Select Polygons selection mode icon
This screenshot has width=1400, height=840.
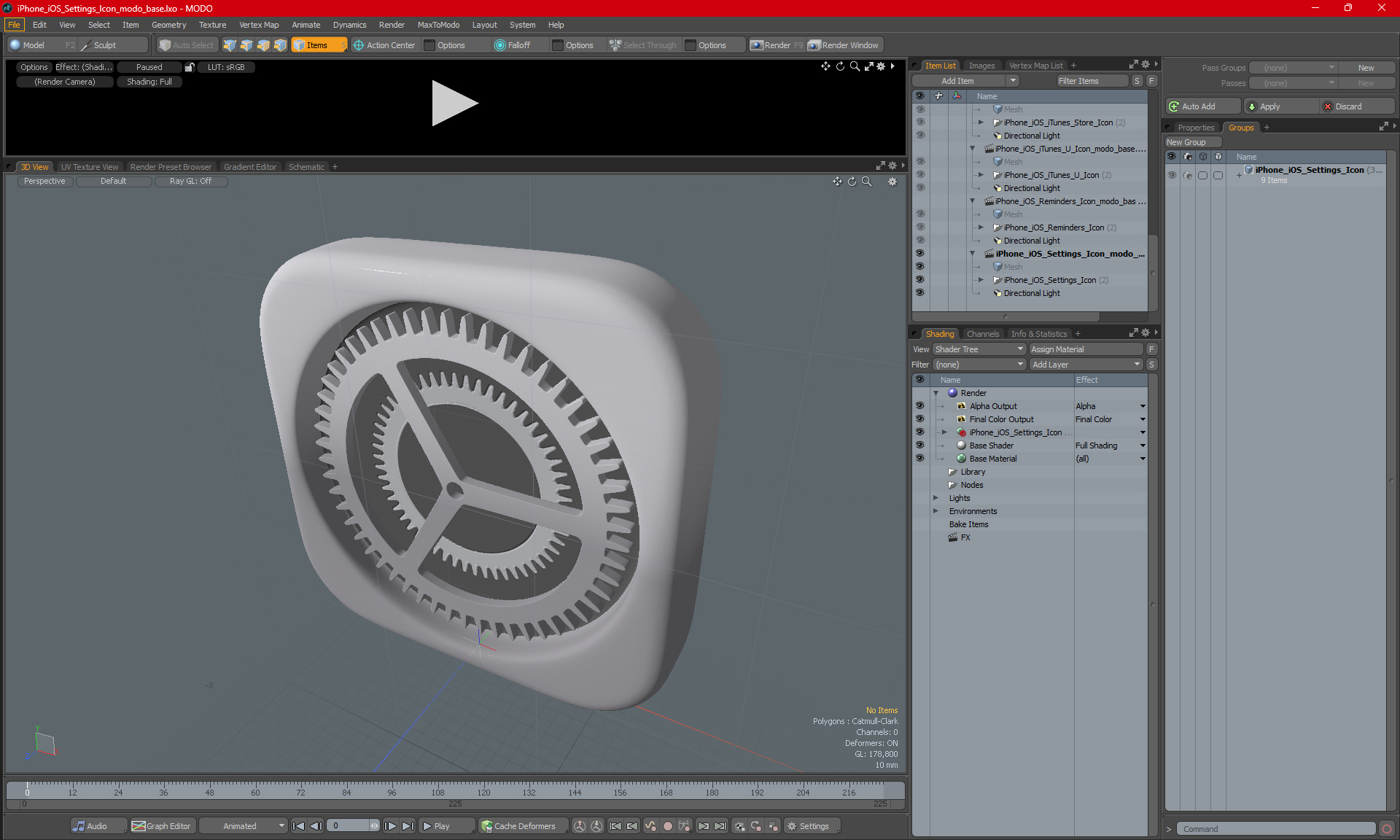click(263, 45)
